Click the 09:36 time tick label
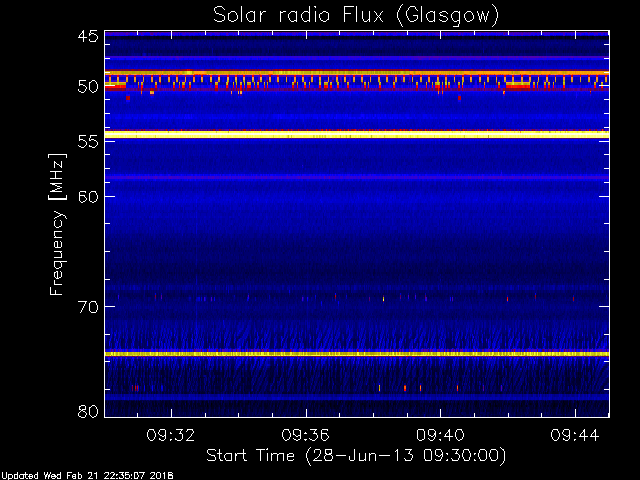The height and width of the screenshot is (480, 640). click(x=305, y=435)
